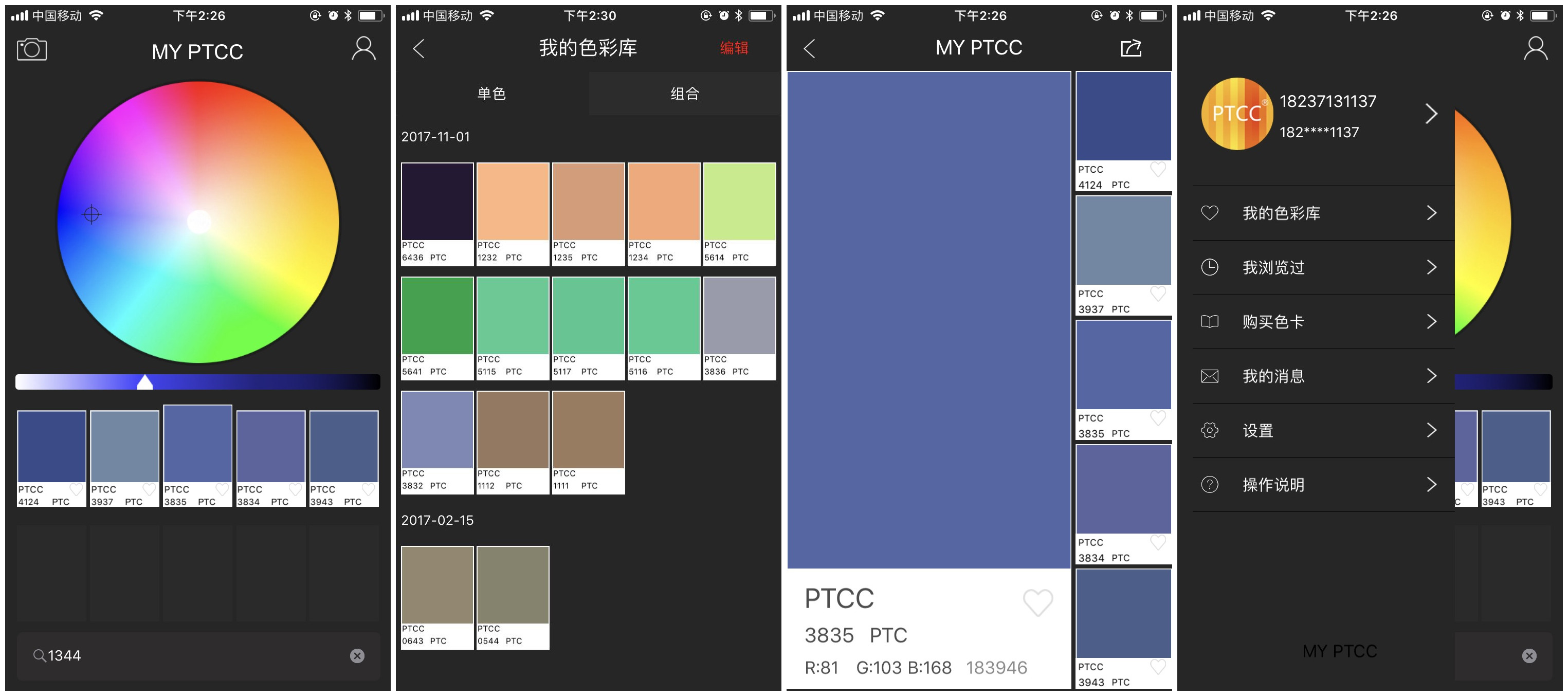Image resolution: width=1568 pixels, height=696 pixels.
Task: Tap phone number 18237131137
Action: 1327,101
